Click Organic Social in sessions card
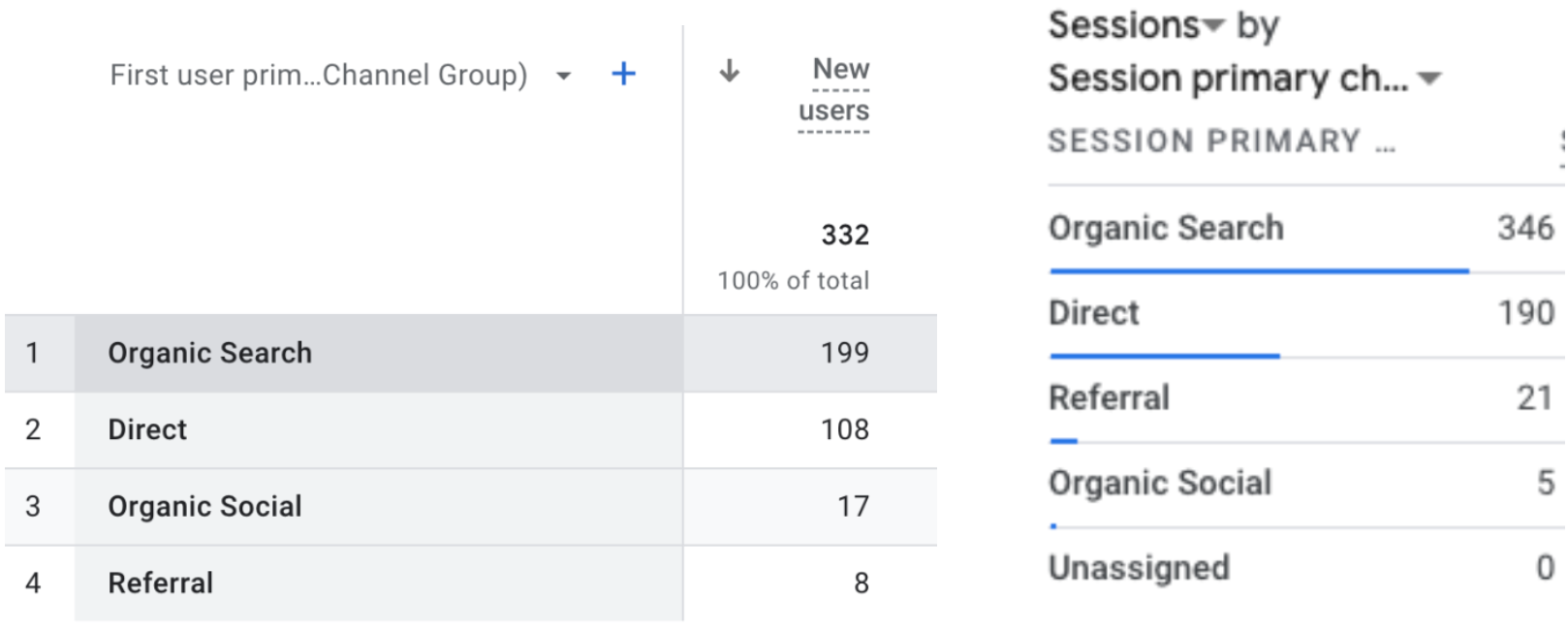The image size is (1568, 631). pyautogui.click(x=1159, y=483)
